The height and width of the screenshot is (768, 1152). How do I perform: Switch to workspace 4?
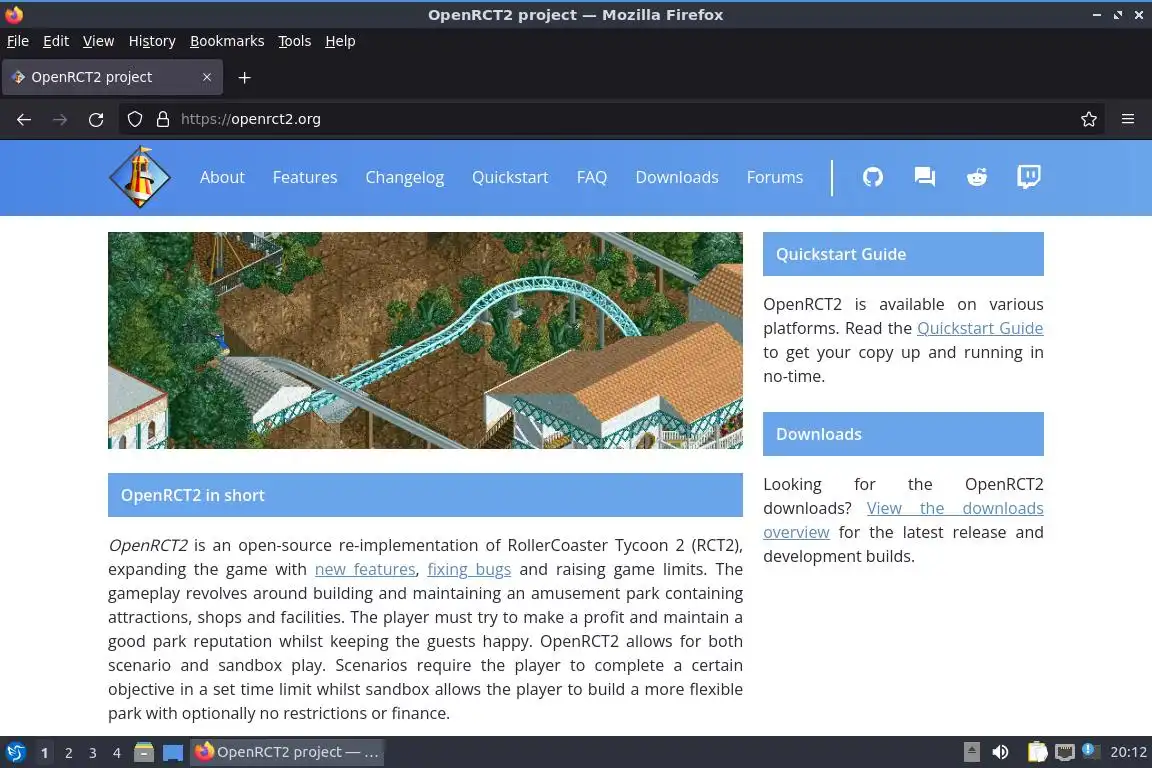tap(117, 753)
